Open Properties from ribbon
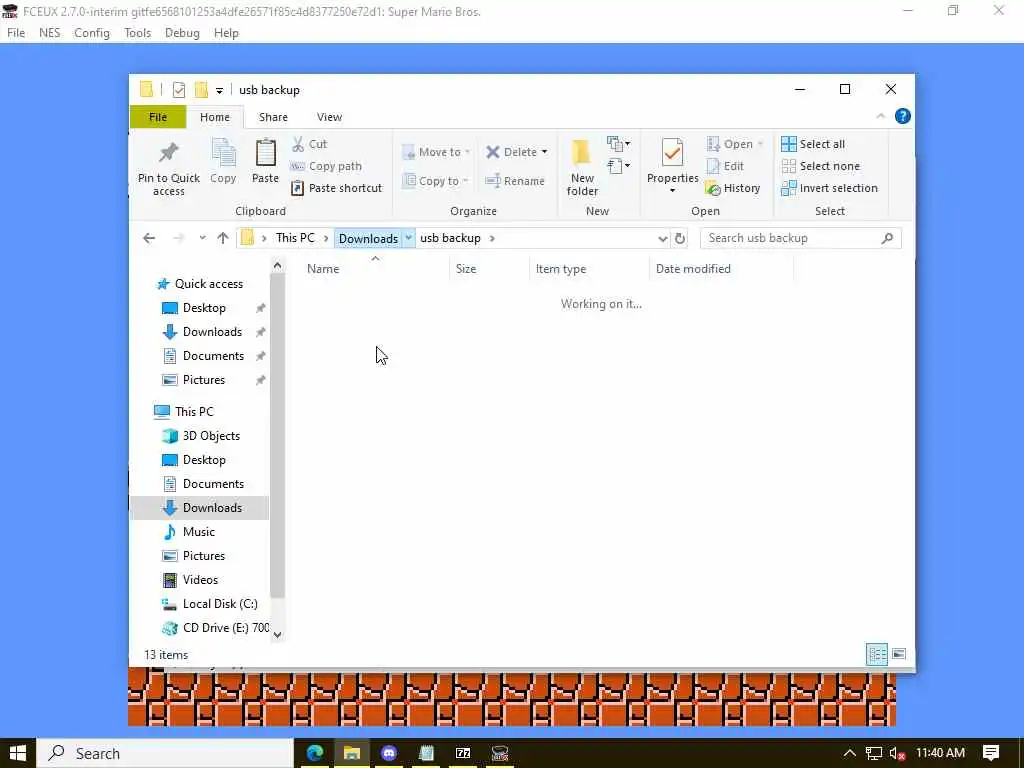This screenshot has height=768, width=1024. pos(673,166)
